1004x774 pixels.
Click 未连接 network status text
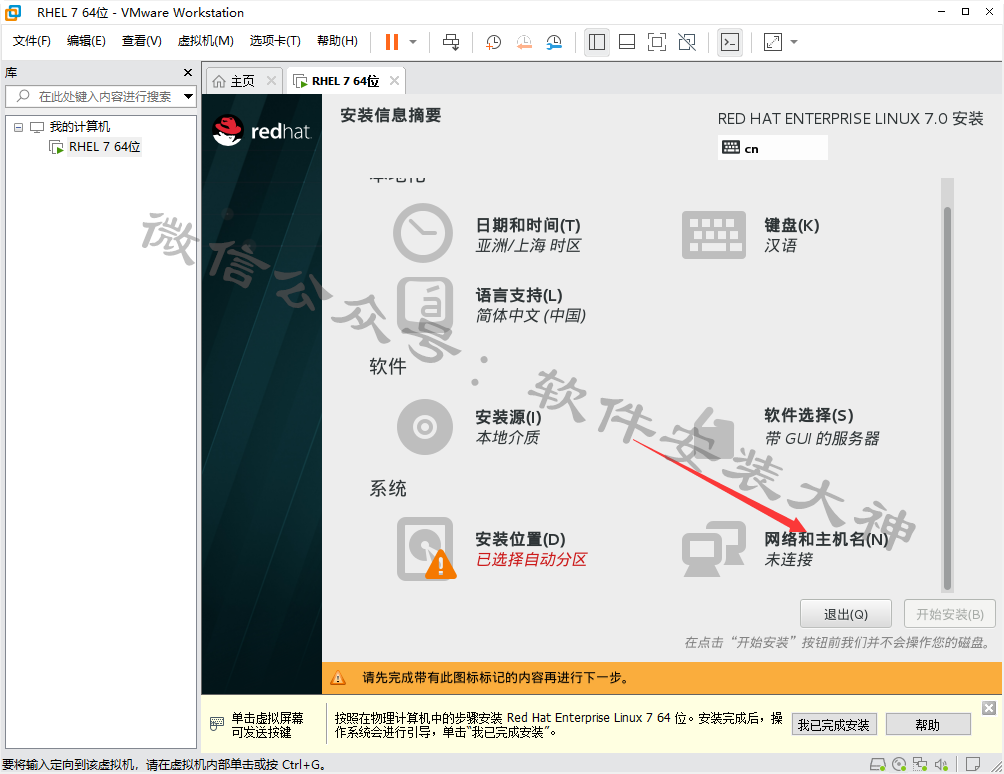point(788,560)
